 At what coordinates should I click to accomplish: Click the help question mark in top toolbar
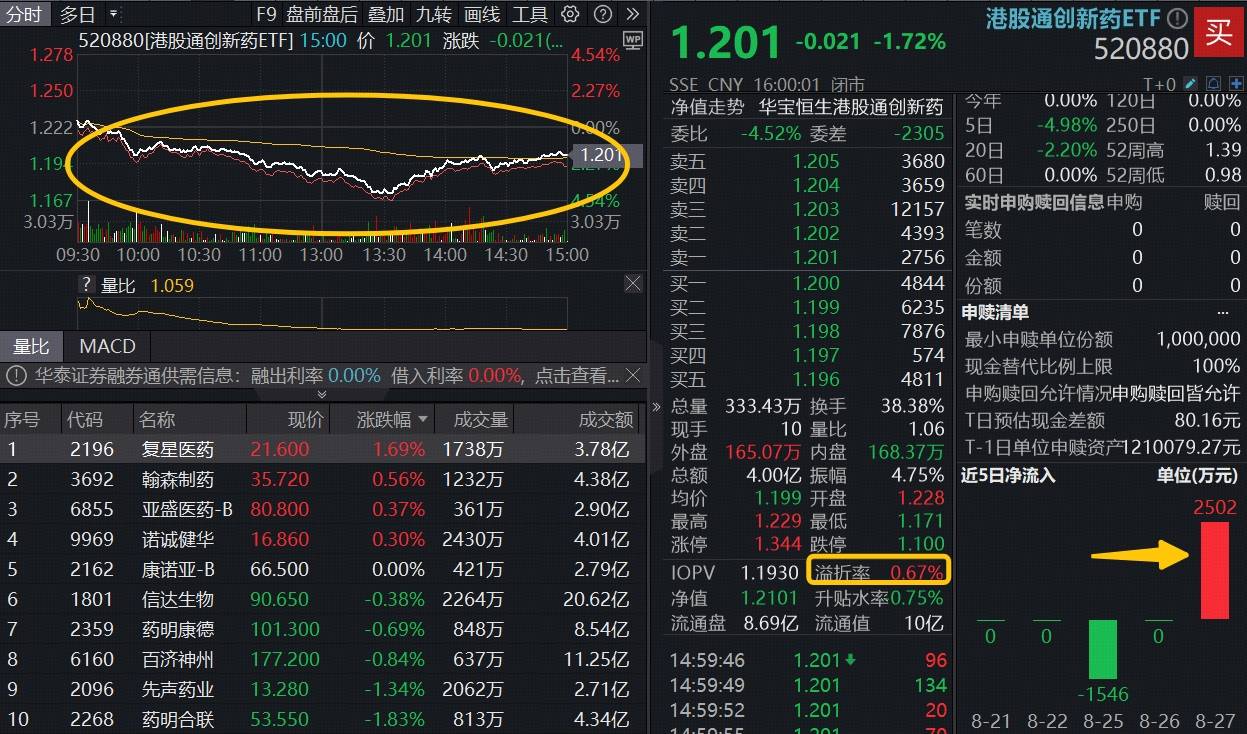(602, 14)
